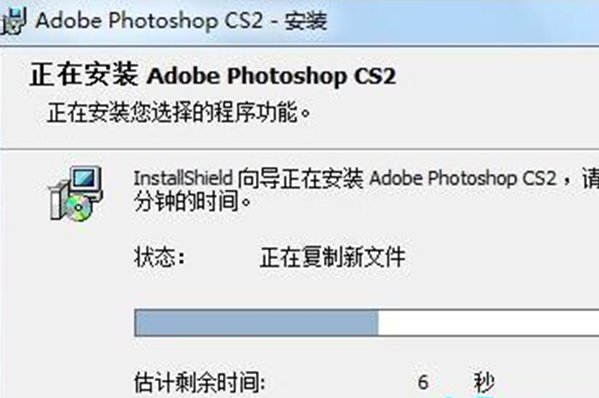The height and width of the screenshot is (398, 599).
Task: Click "向导正在安装" in the description line
Action: [x=301, y=179]
